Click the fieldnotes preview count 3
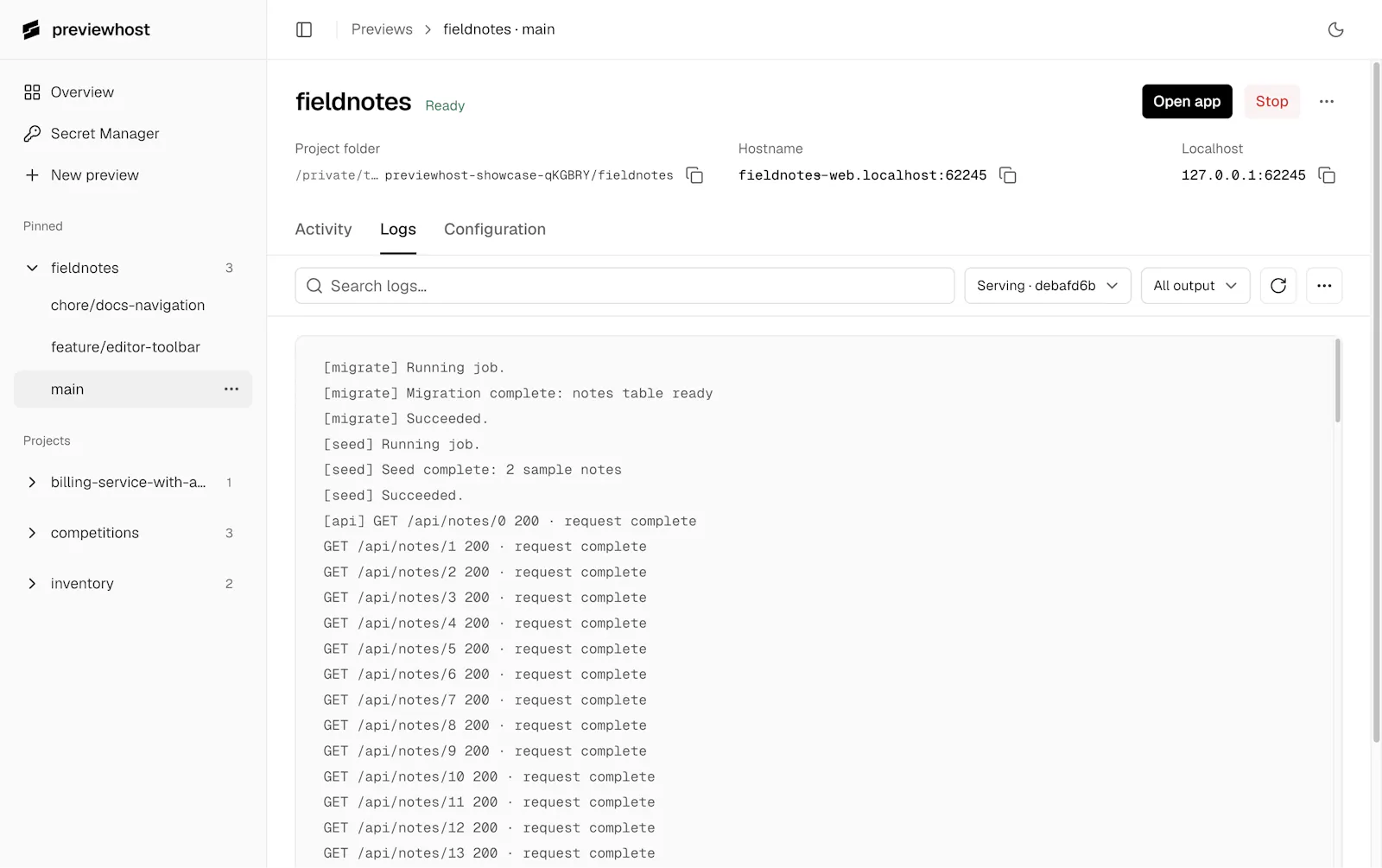Image resolution: width=1382 pixels, height=868 pixels. click(x=229, y=268)
